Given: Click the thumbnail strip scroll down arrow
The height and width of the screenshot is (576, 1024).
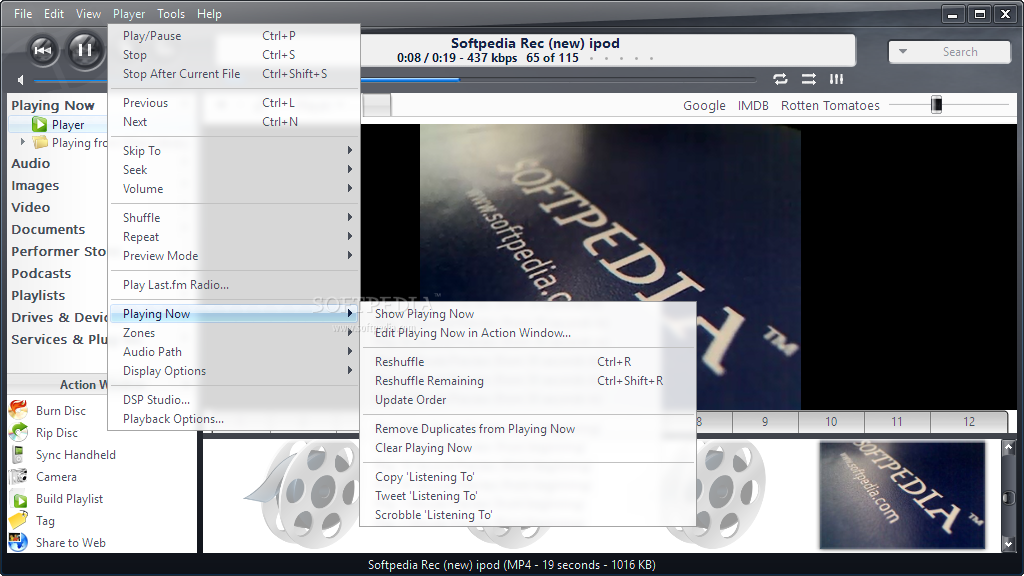Looking at the screenshot, I should 1008,543.
